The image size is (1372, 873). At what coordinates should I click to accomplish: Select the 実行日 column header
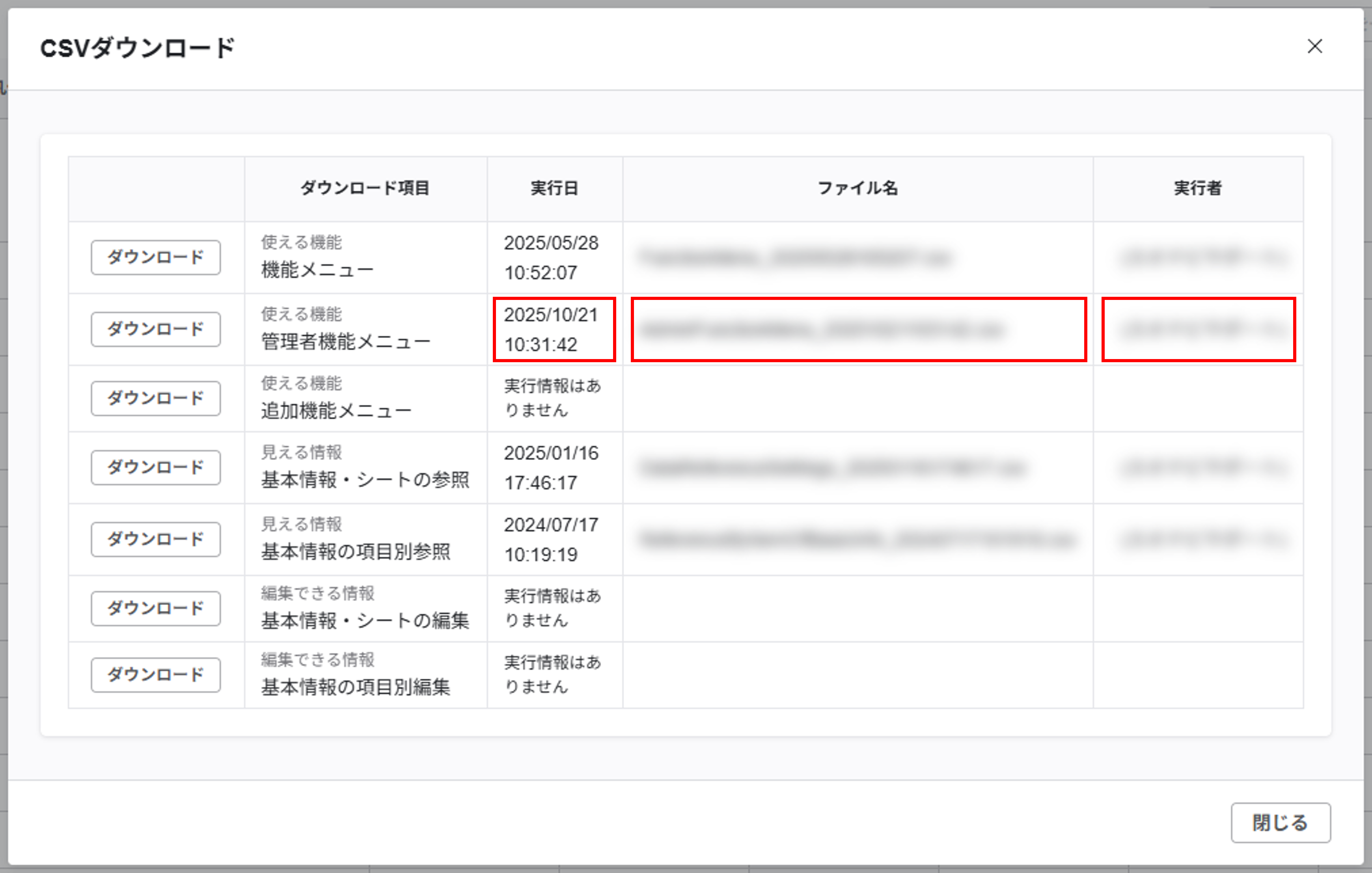pyautogui.click(x=554, y=188)
